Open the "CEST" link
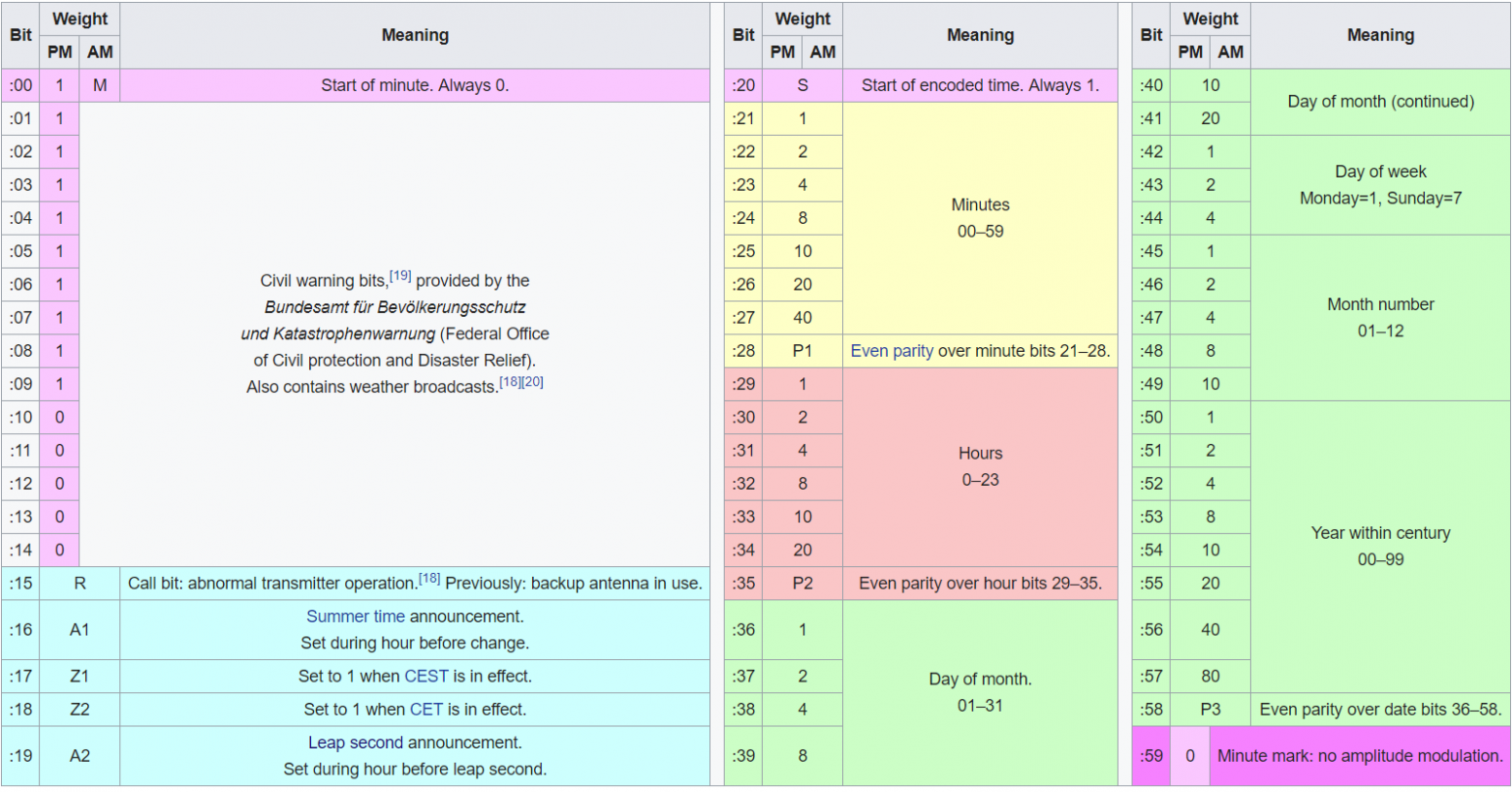1512x792 pixels. [x=426, y=677]
